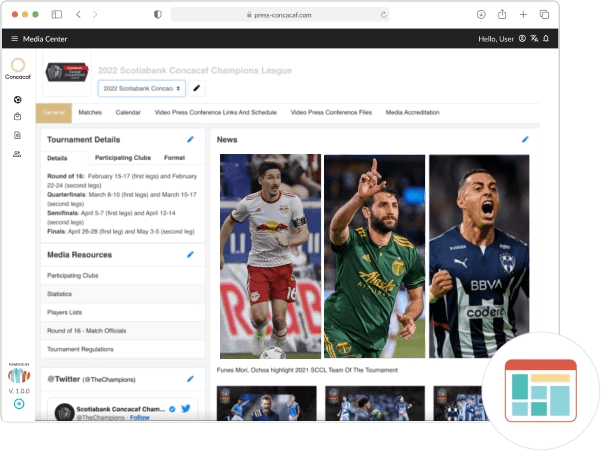The height and width of the screenshot is (451, 601).
Task: Switch to the Matches tab
Action: coord(90,113)
